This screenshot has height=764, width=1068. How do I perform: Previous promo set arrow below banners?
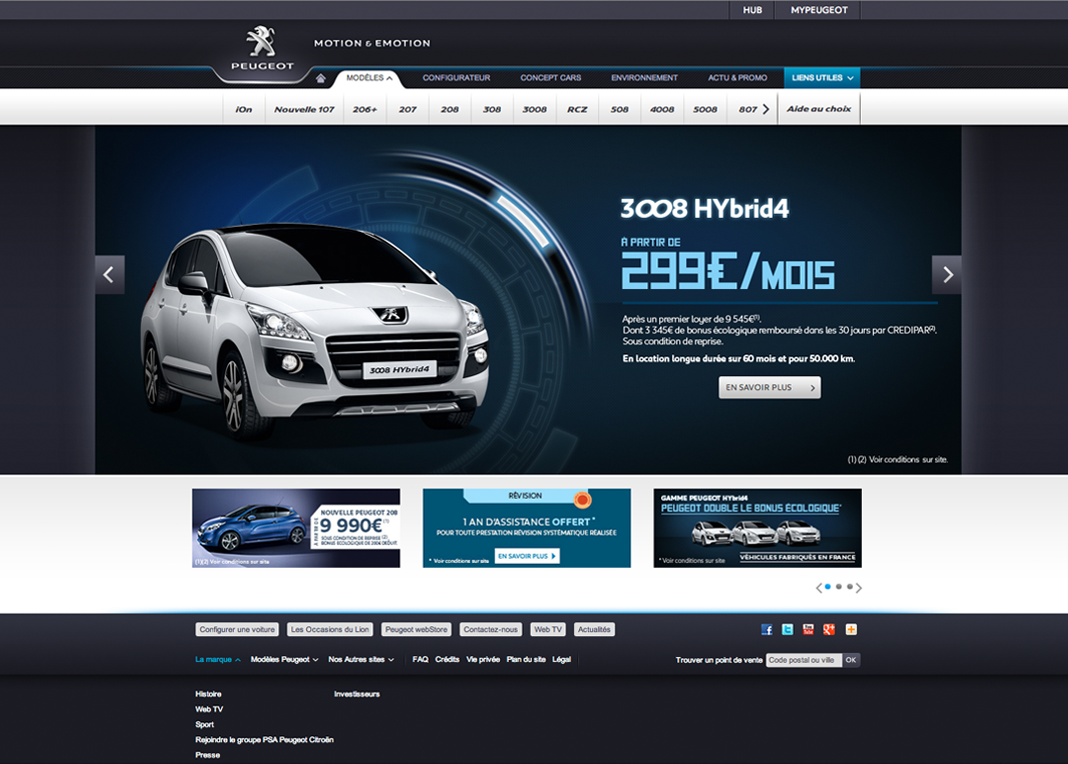pyautogui.click(x=819, y=588)
